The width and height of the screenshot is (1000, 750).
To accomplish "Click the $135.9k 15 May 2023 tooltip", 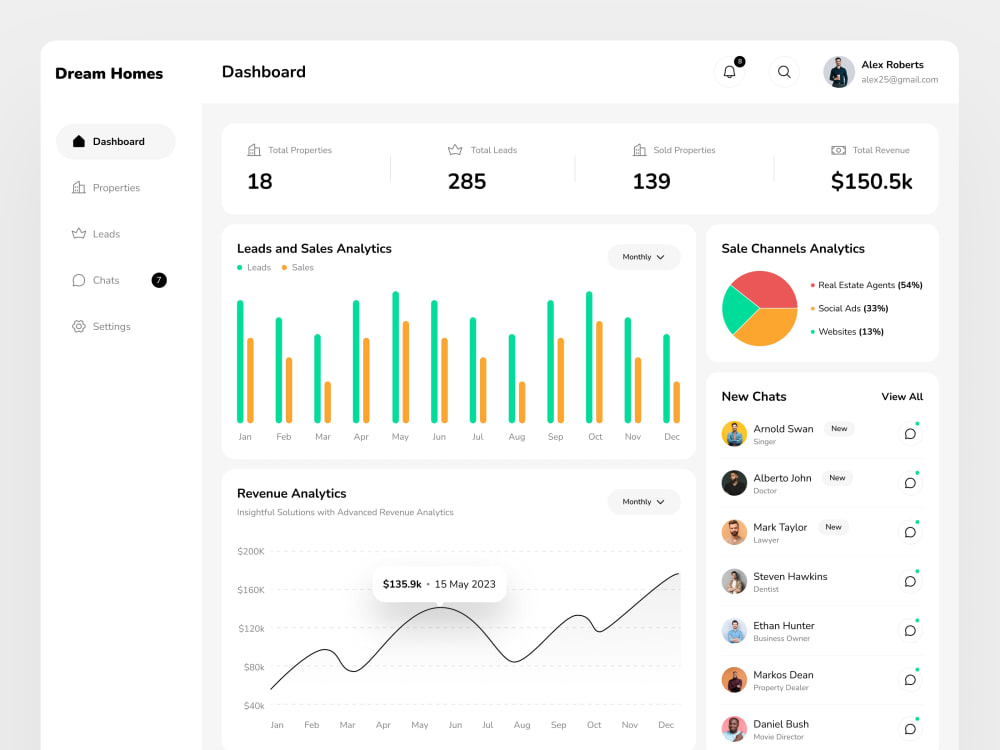I will 439,584.
